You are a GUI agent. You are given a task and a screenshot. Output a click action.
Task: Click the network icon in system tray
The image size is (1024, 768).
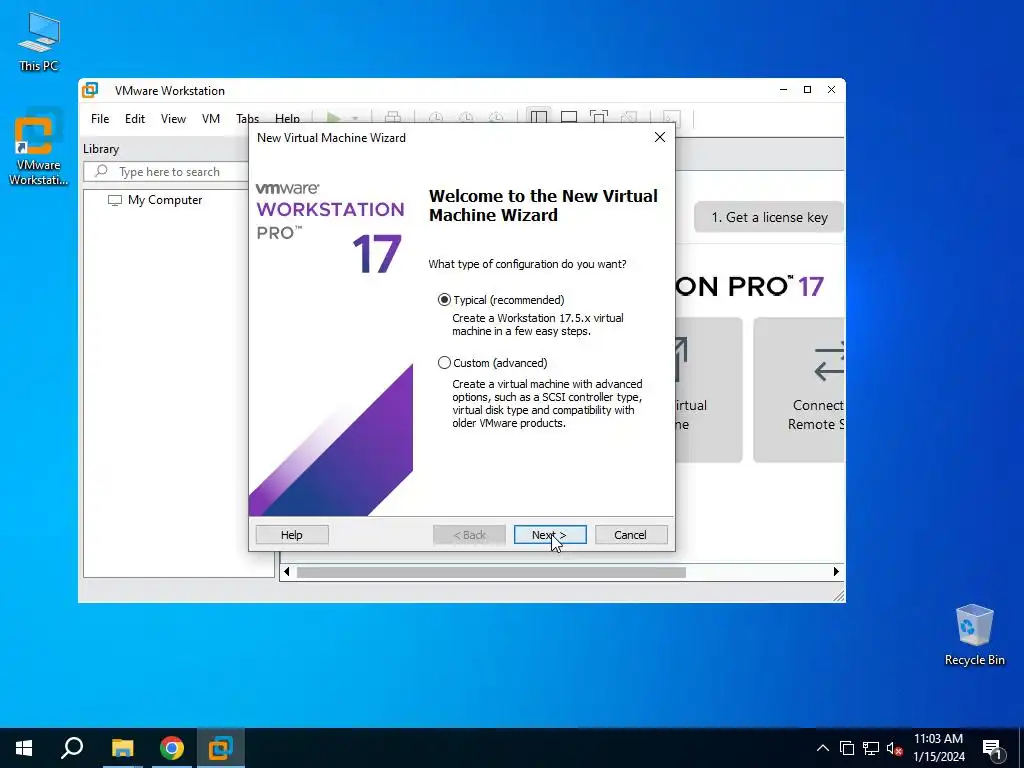click(x=871, y=748)
